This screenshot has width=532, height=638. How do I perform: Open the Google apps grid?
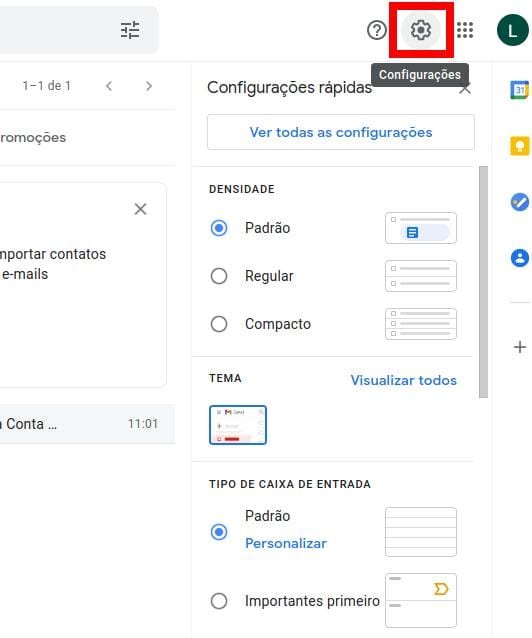pos(465,30)
